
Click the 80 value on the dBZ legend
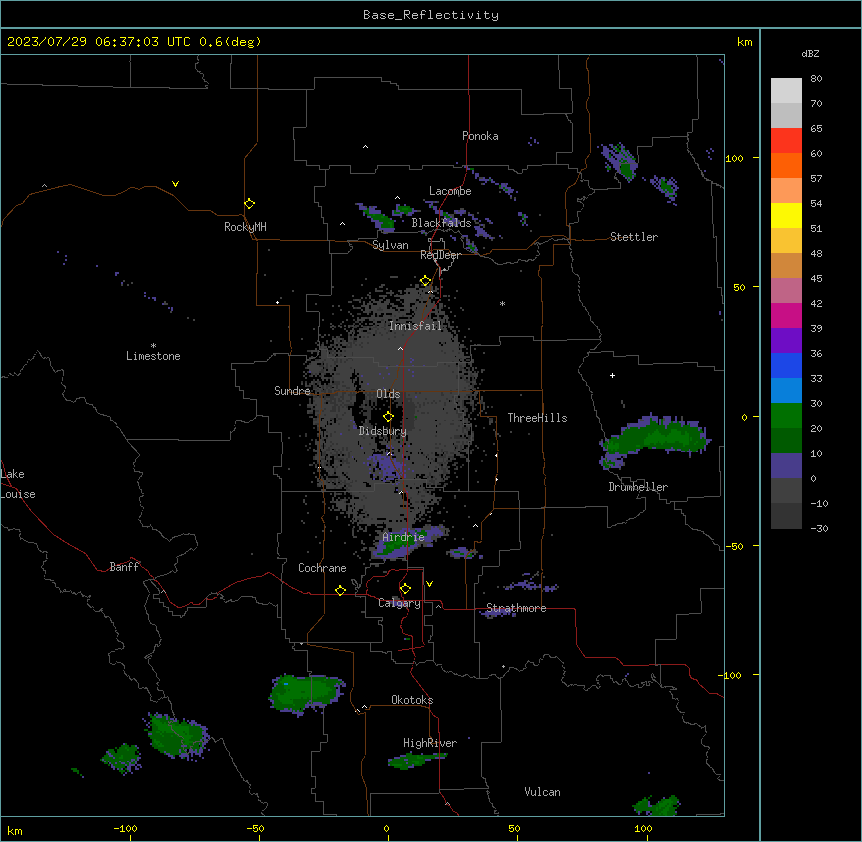click(x=816, y=79)
